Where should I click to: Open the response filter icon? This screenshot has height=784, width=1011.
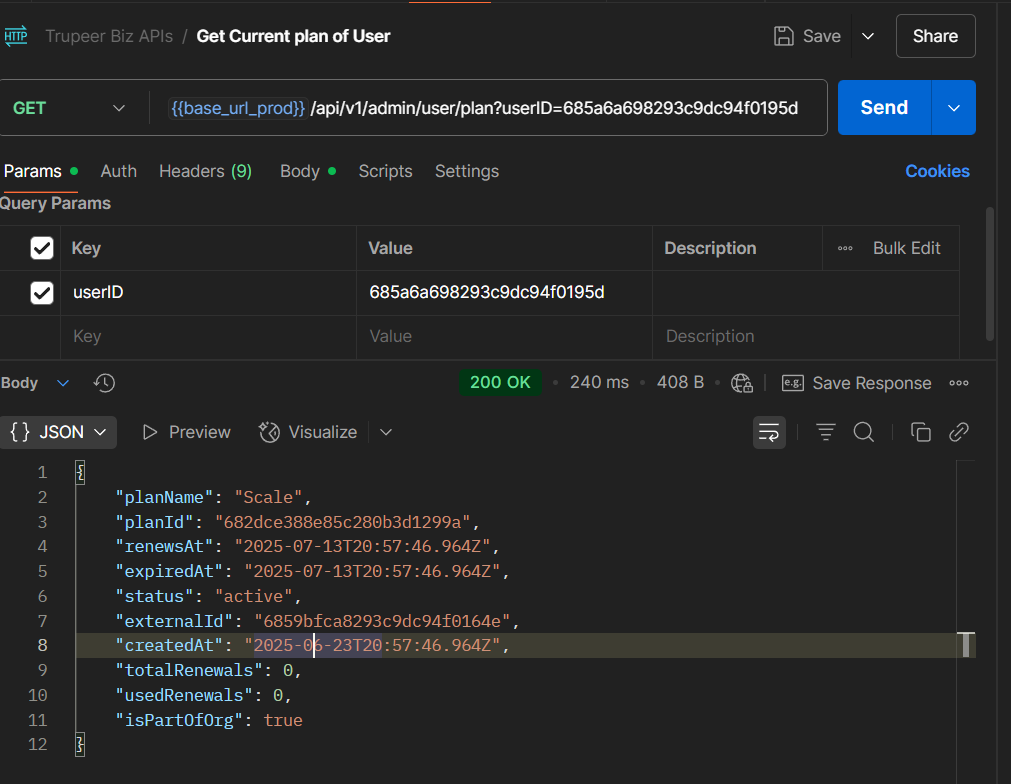[x=825, y=432]
